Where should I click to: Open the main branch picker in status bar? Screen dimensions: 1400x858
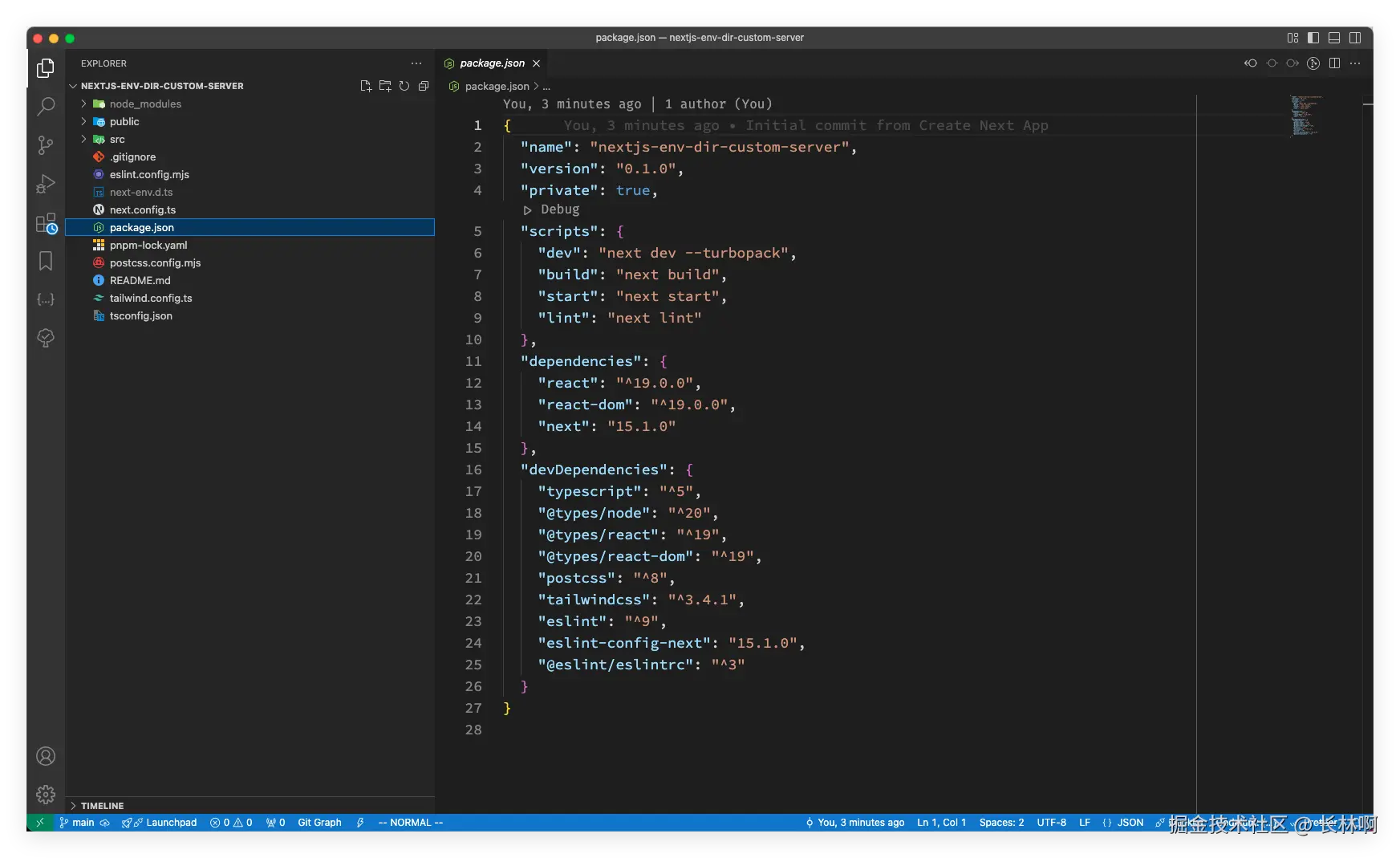pos(77,823)
